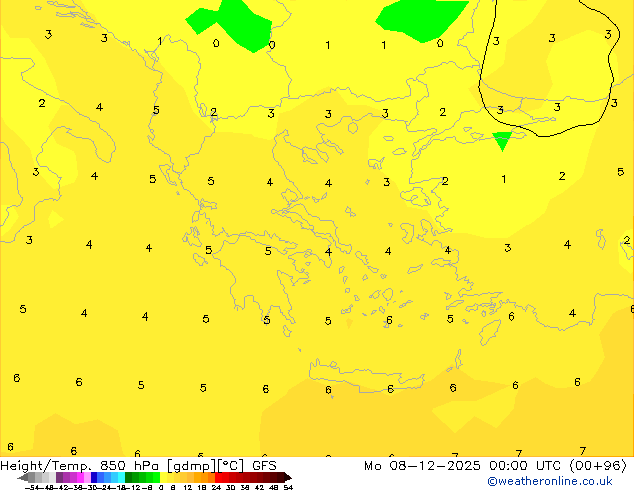Click the "Mo 08-12-2025" date text
634x490 pixels.
[422, 466]
